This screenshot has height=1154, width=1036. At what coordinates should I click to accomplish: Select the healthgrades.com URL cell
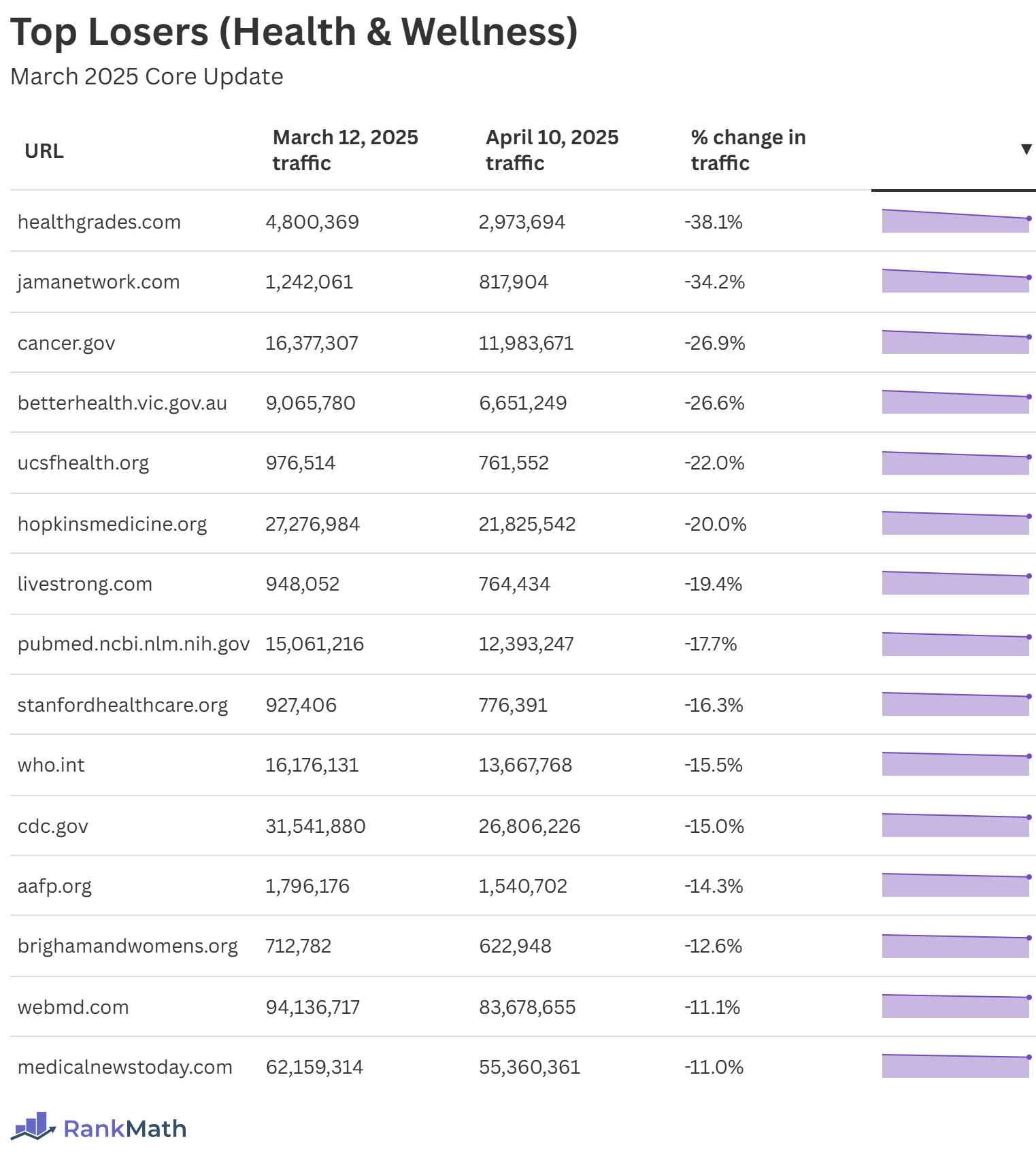point(99,222)
